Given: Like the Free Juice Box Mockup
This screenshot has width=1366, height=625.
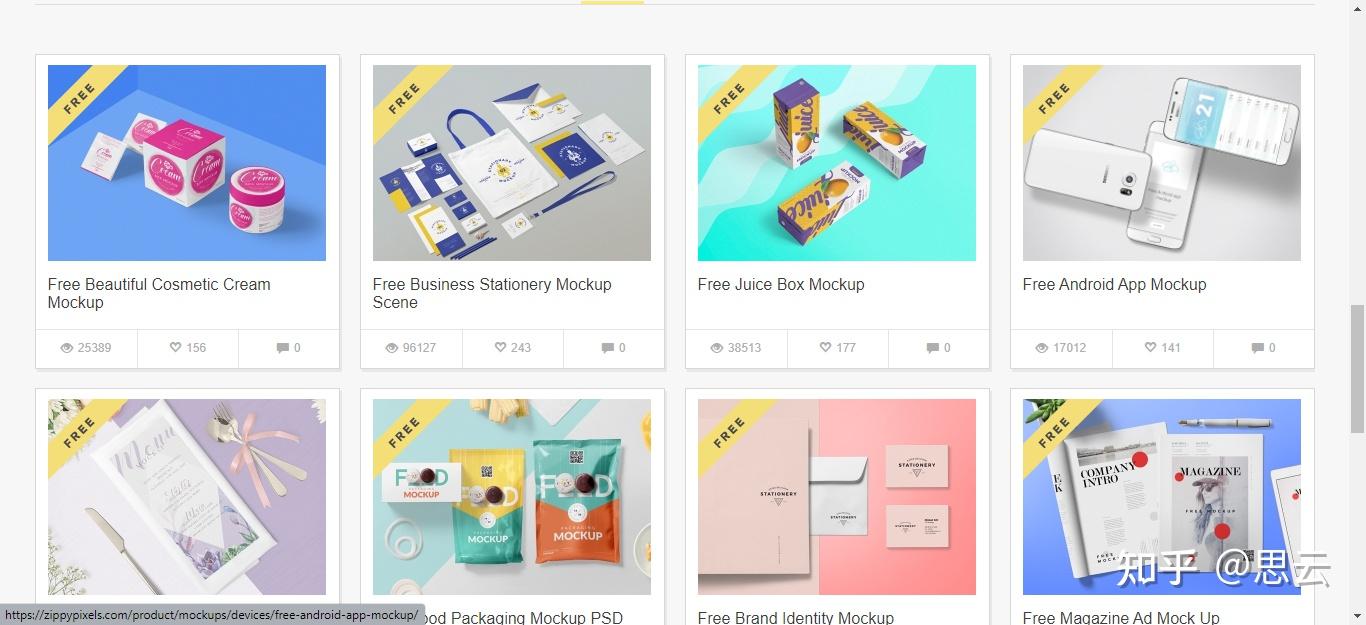Looking at the screenshot, I should (825, 348).
